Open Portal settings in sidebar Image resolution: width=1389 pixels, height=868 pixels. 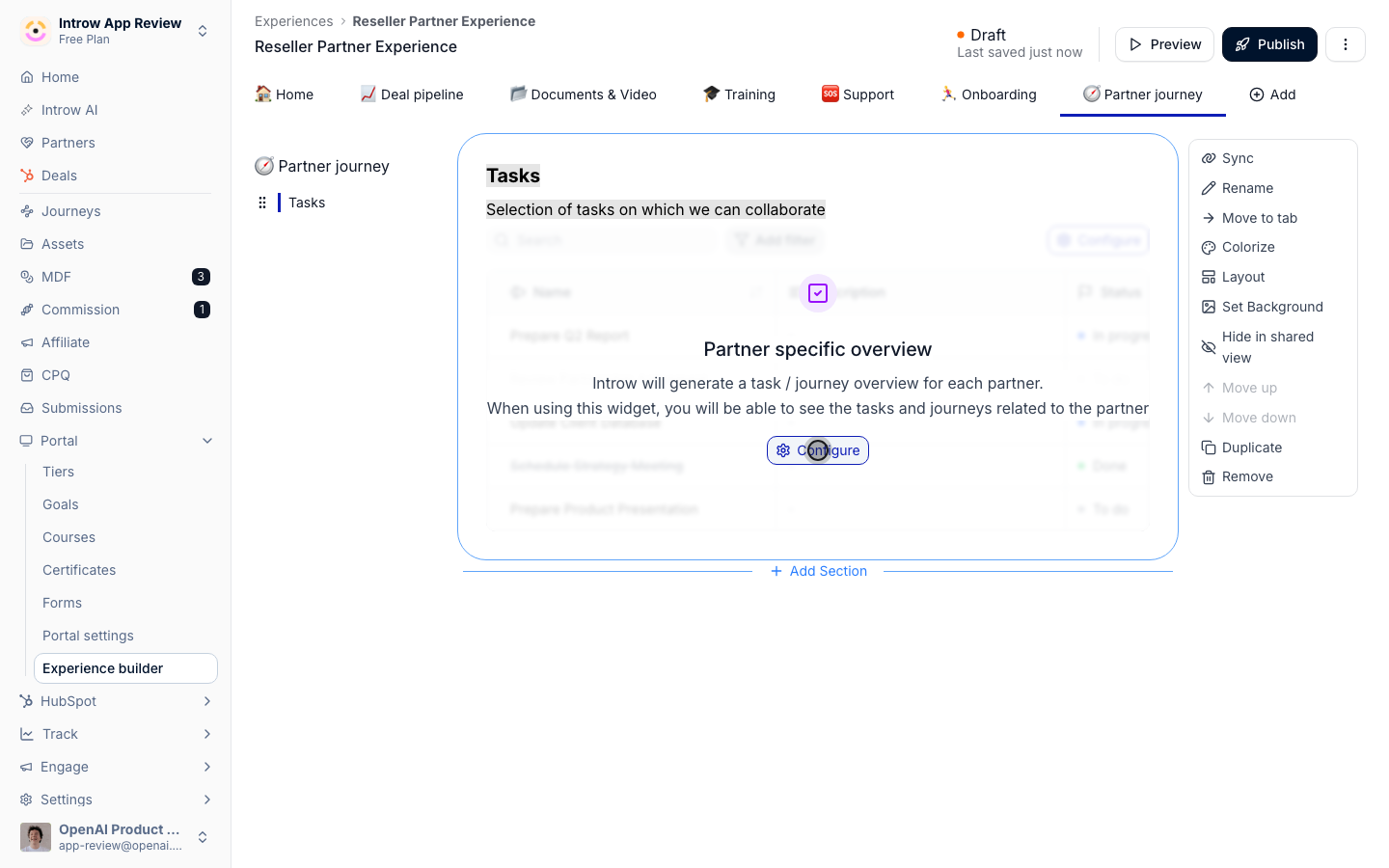88,636
